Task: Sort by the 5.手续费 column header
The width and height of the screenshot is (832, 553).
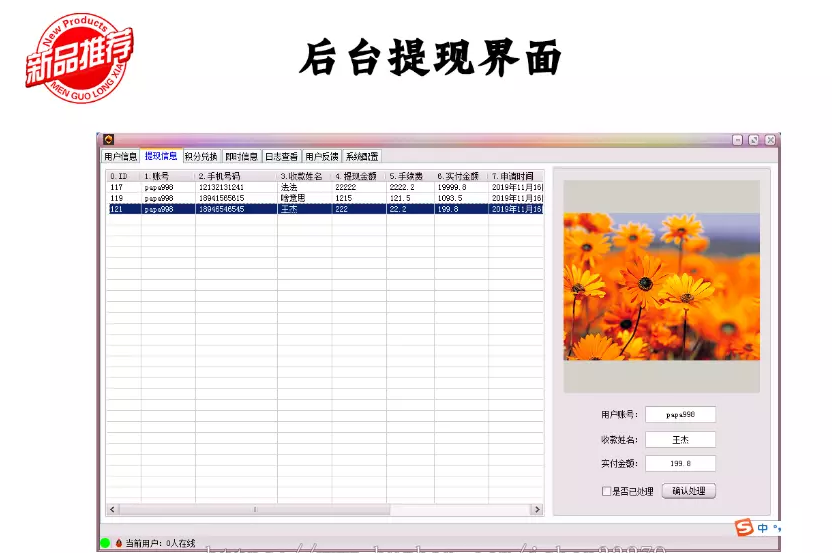Action: coord(410,176)
